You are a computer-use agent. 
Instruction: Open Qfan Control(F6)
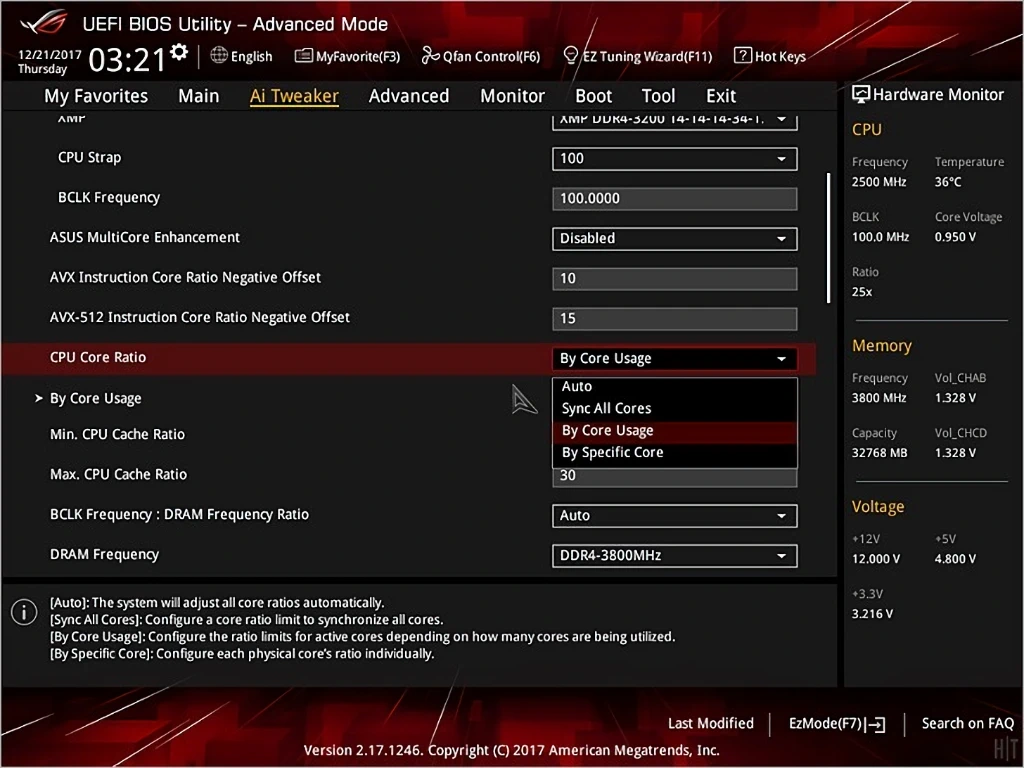tap(481, 56)
